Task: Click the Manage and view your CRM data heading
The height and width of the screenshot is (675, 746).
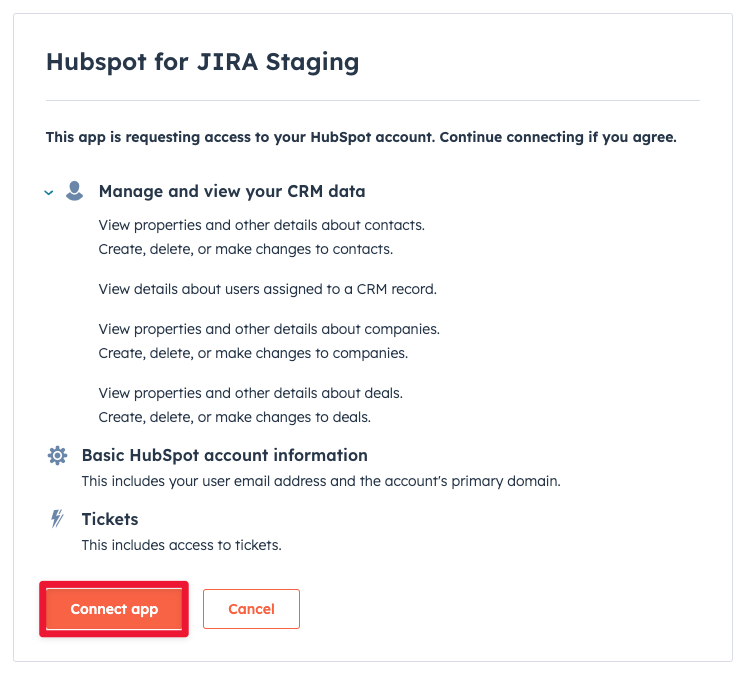Action: point(232,191)
